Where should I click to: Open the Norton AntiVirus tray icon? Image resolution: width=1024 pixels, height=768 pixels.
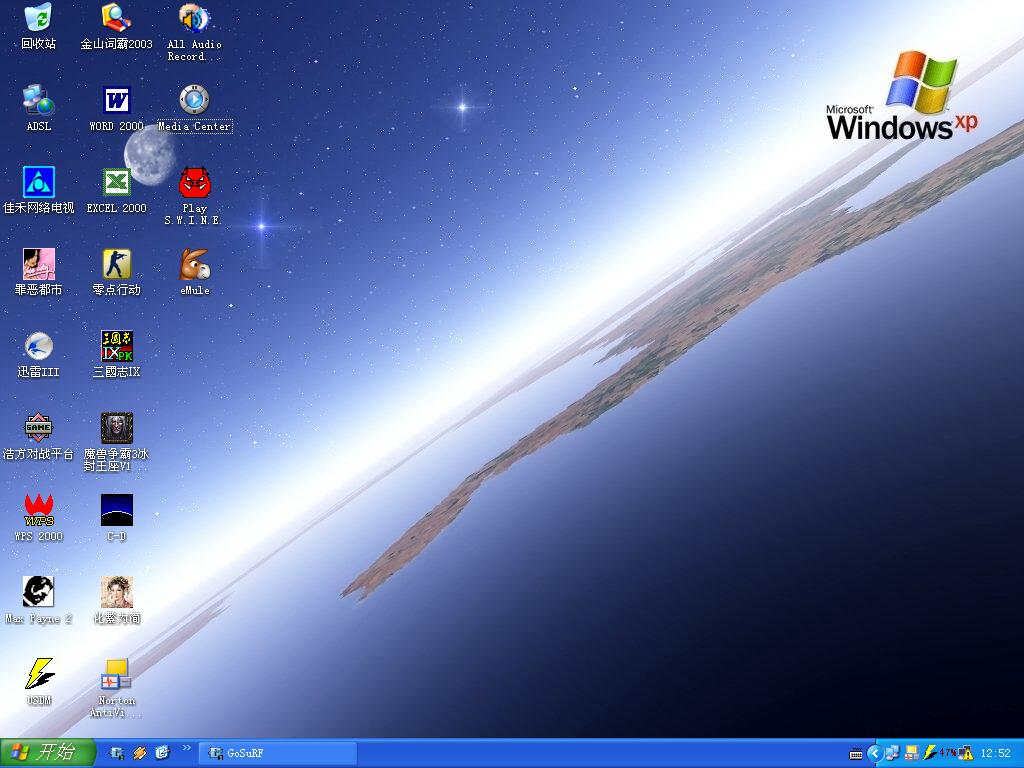pos(912,753)
